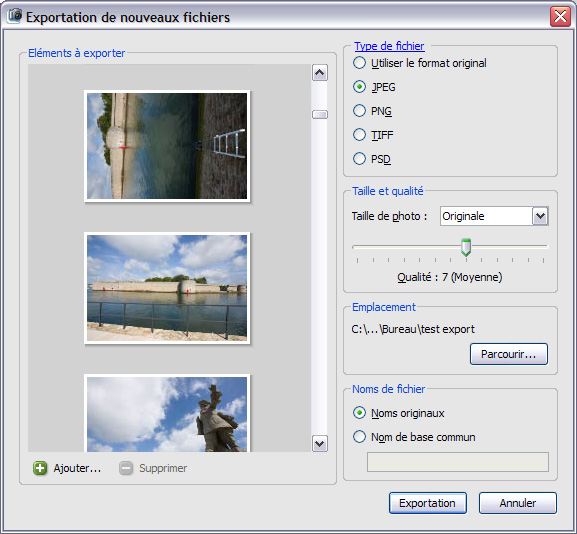Image resolution: width=577 pixels, height=534 pixels.
Task: Close the export dialog with red X
Action: 560,17
